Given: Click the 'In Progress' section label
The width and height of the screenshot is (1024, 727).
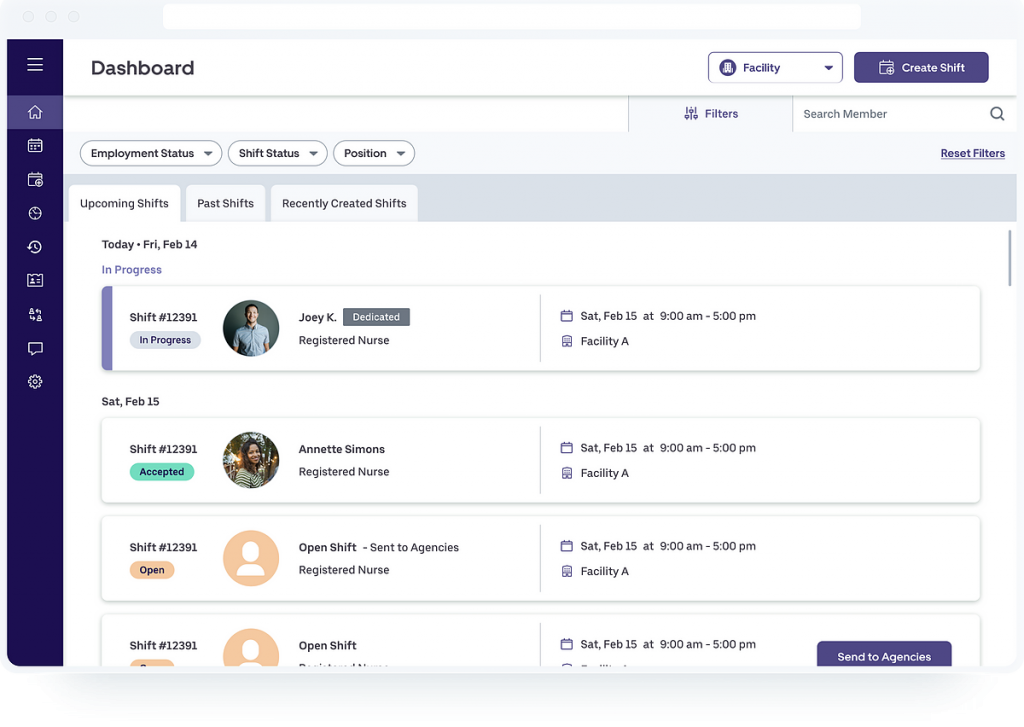Looking at the screenshot, I should click(132, 270).
